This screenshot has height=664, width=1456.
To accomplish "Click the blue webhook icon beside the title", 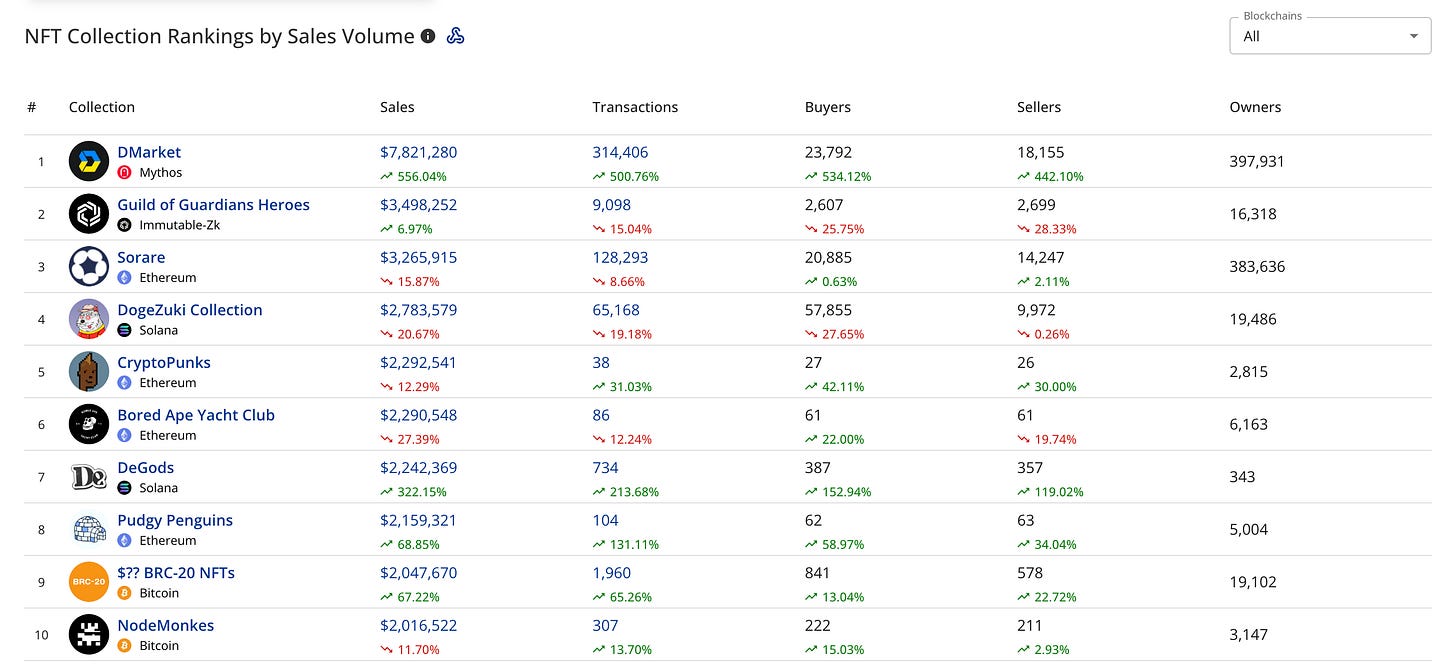I will click(455, 36).
